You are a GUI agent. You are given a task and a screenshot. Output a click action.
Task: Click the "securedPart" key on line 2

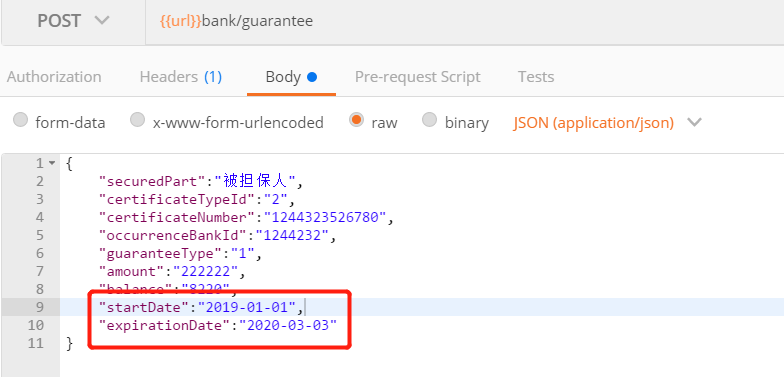click(152, 182)
